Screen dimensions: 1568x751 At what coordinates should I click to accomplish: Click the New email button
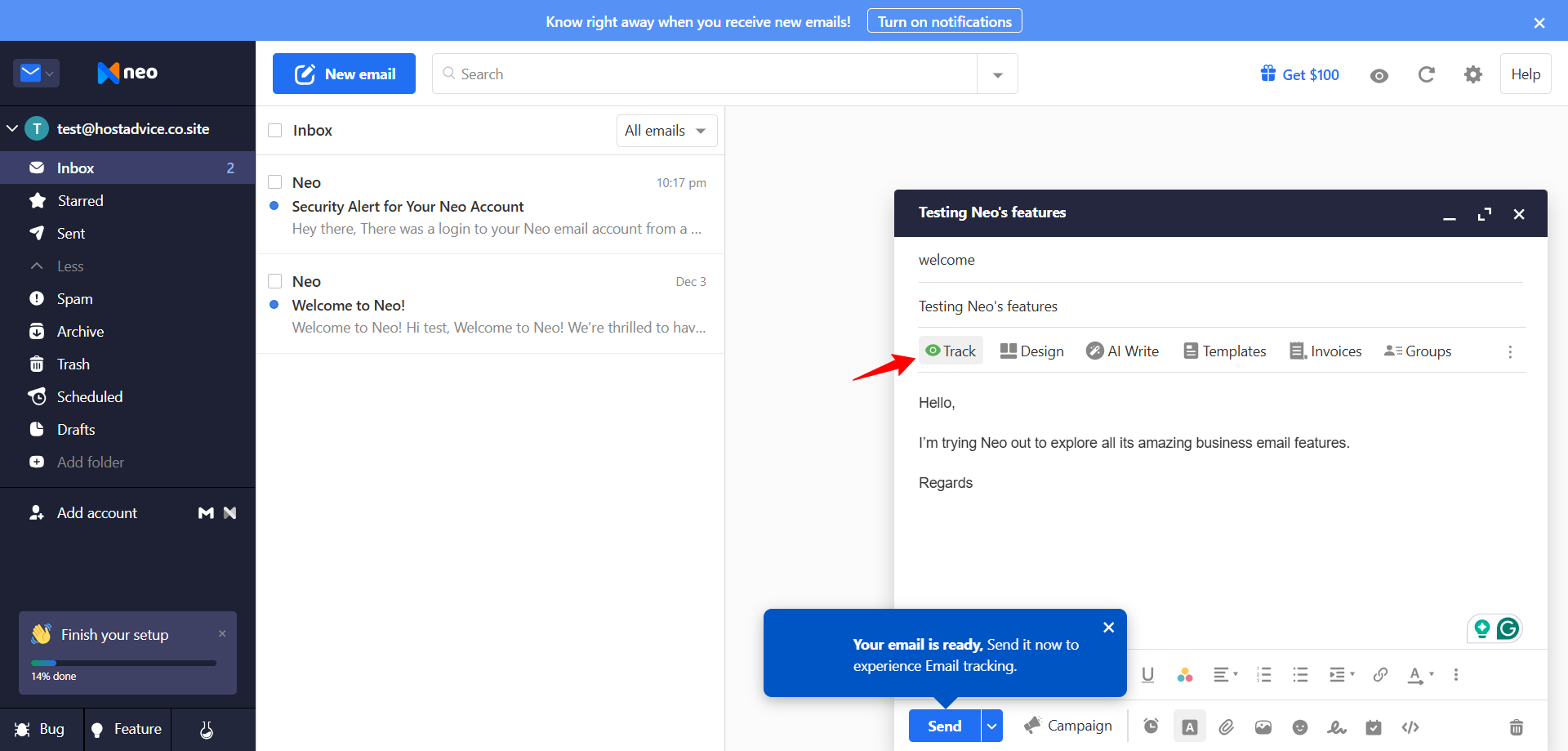(x=344, y=74)
